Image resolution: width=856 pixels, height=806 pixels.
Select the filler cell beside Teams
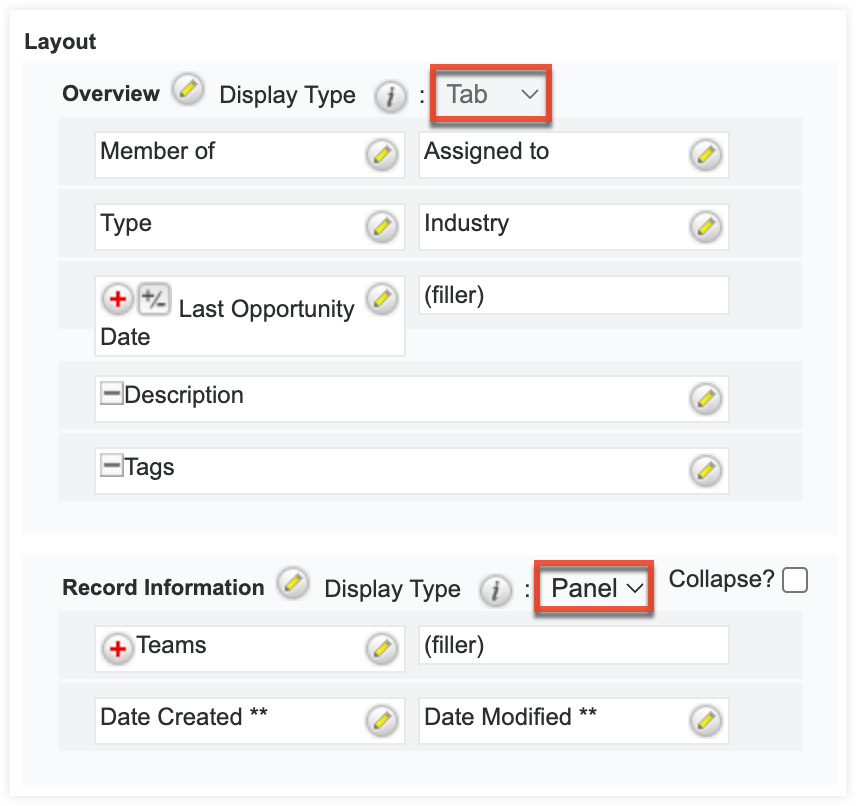574,645
